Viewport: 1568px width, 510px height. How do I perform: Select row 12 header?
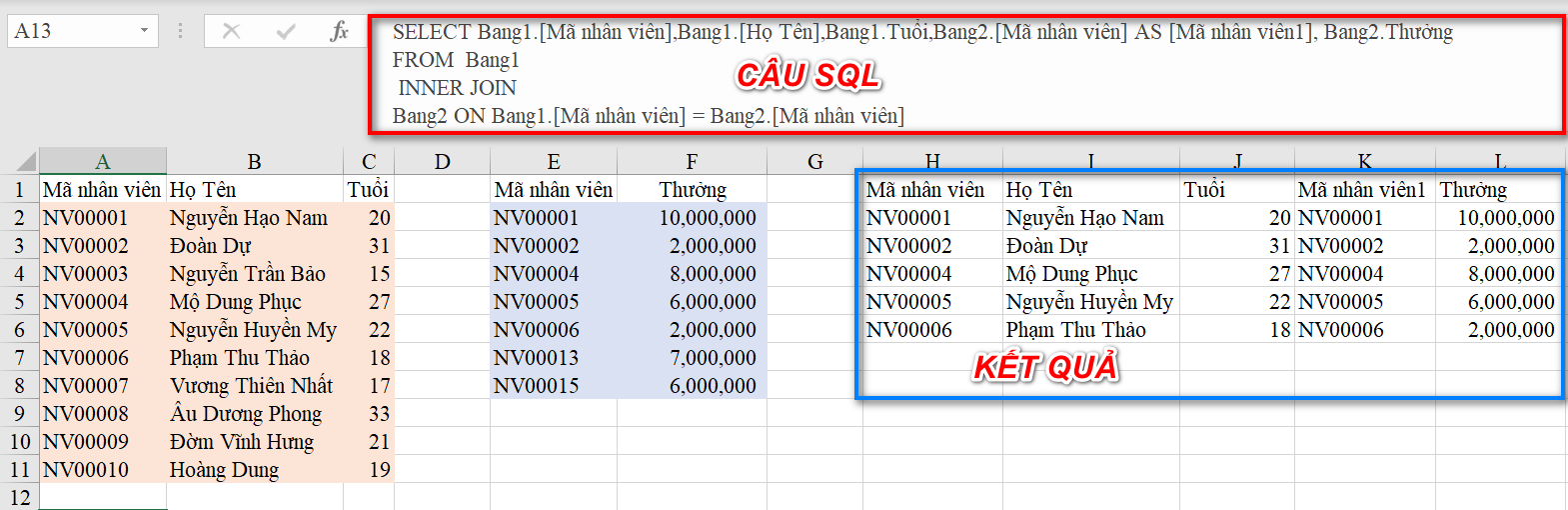point(19,497)
